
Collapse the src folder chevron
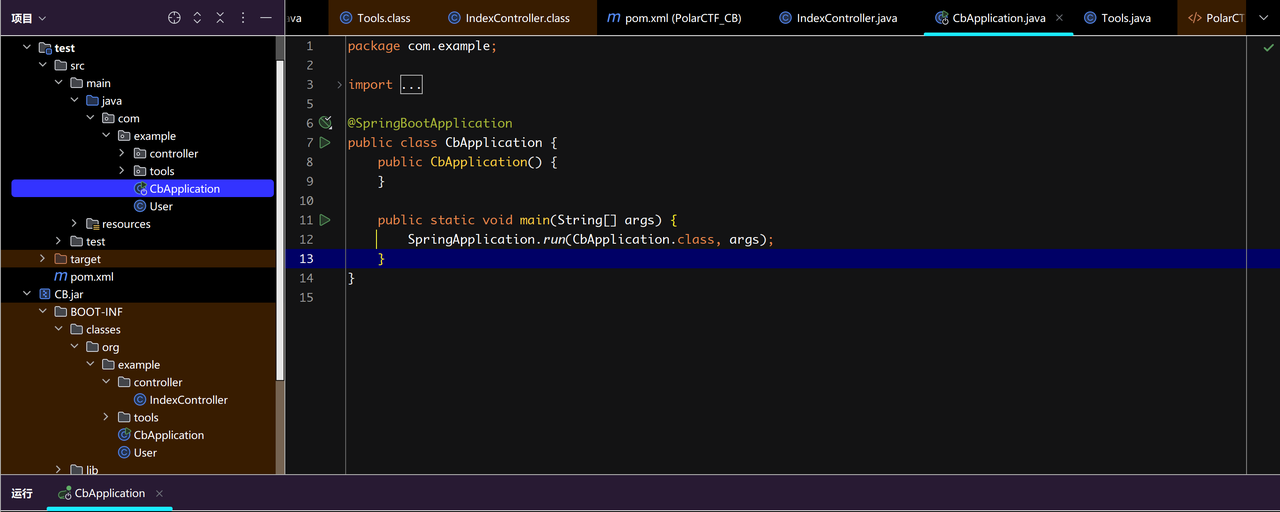tap(43, 66)
